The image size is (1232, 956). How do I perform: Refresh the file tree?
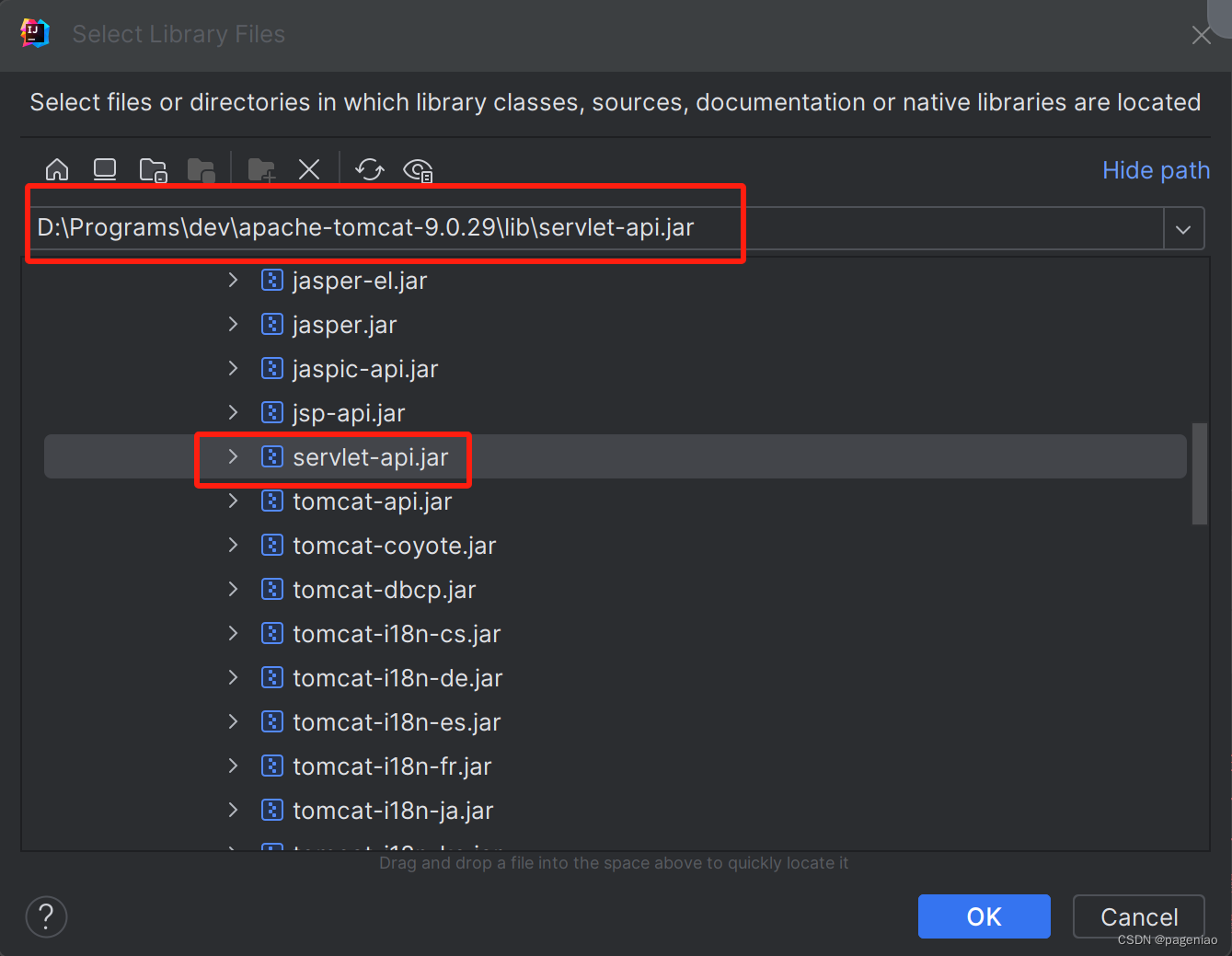tap(370, 169)
